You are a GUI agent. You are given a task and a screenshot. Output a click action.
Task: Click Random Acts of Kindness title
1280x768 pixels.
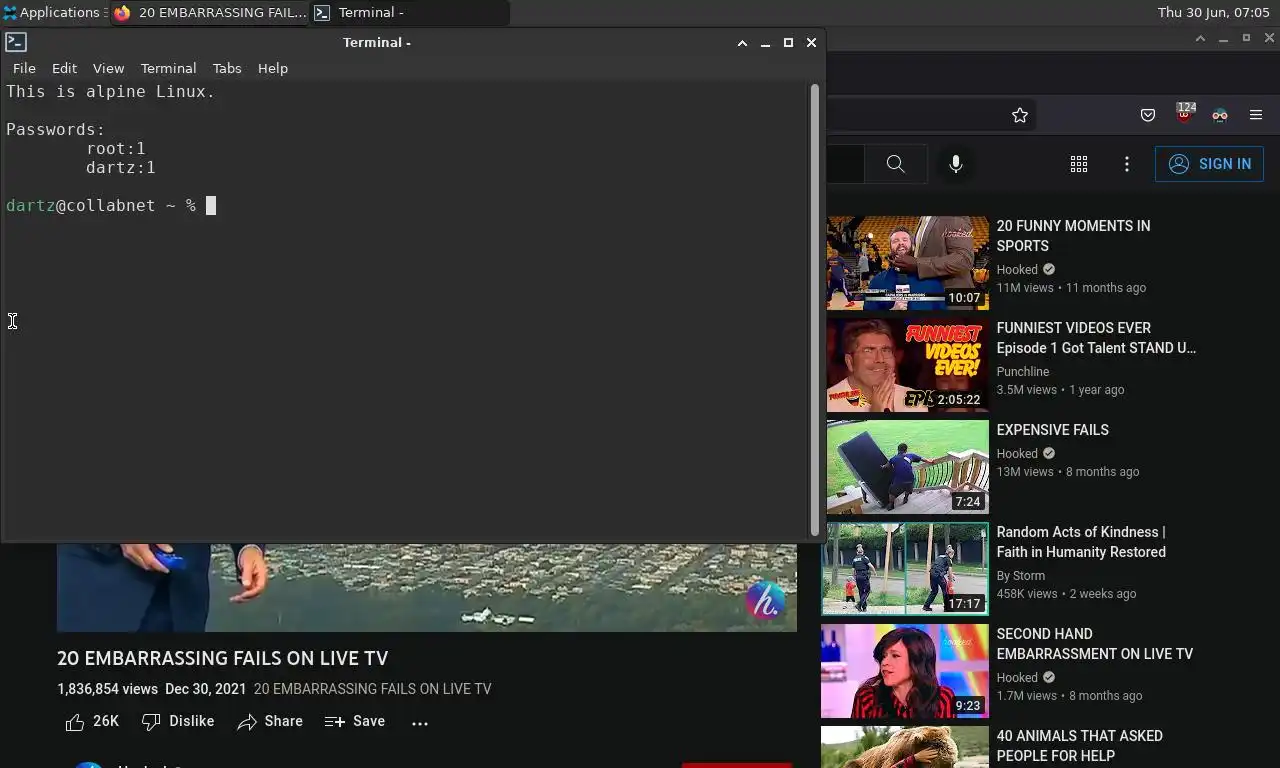tap(1081, 542)
